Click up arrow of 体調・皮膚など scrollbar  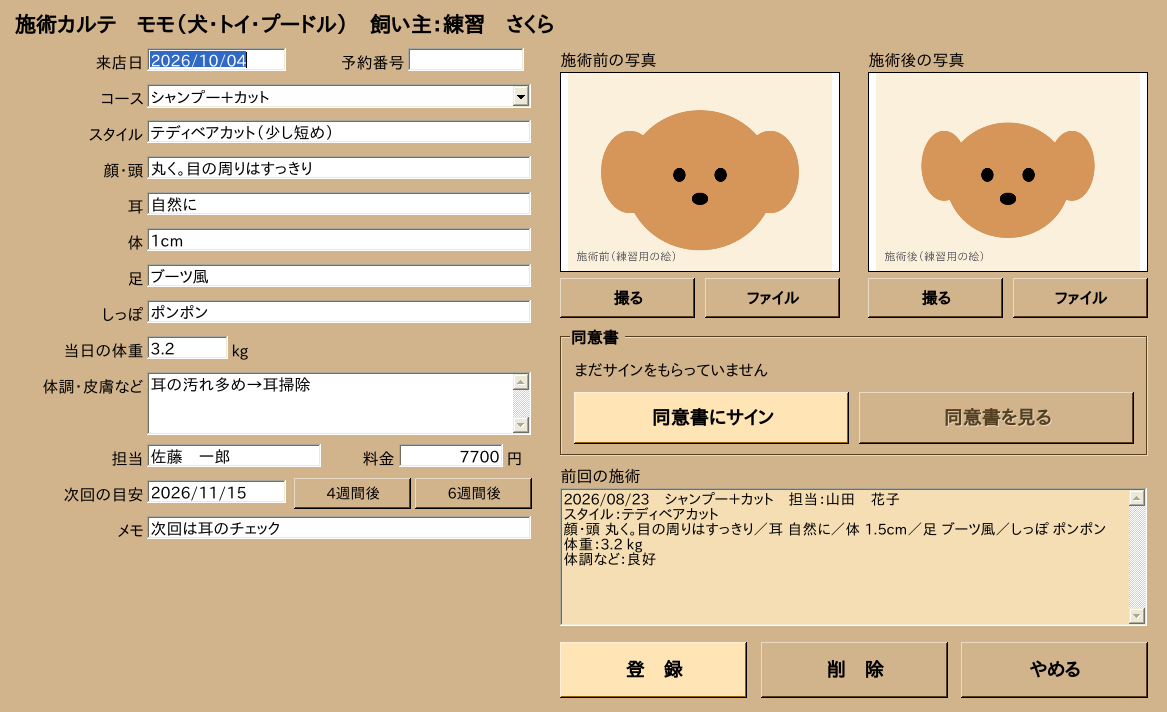(x=521, y=382)
